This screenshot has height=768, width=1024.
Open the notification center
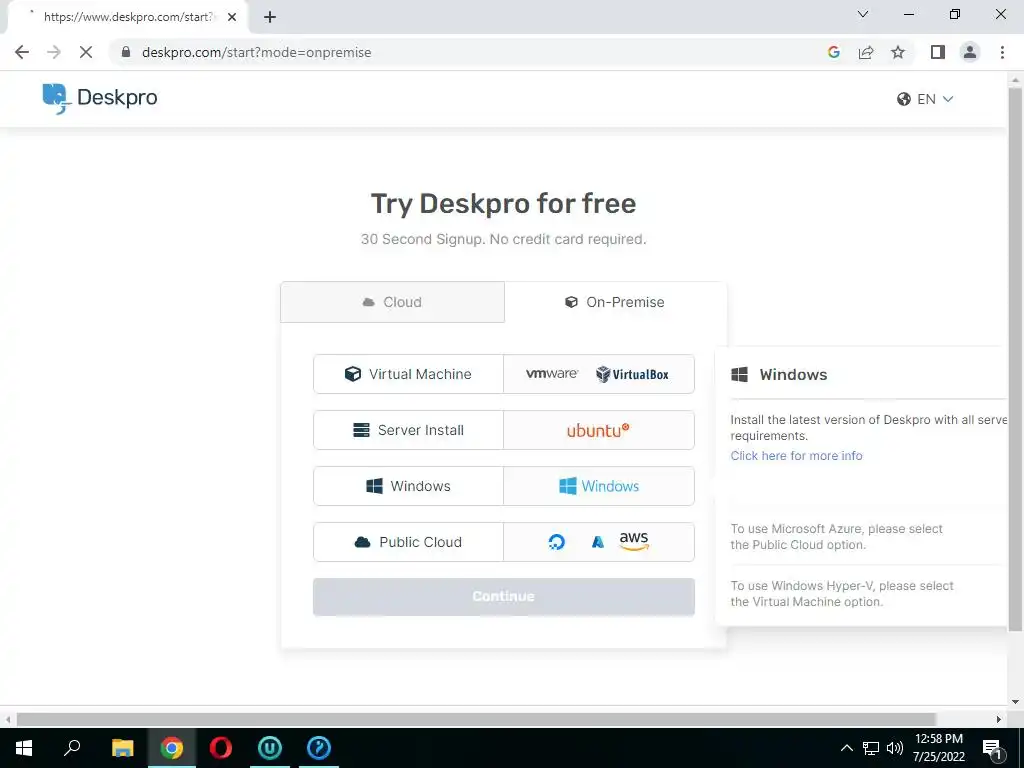pyautogui.click(x=993, y=749)
